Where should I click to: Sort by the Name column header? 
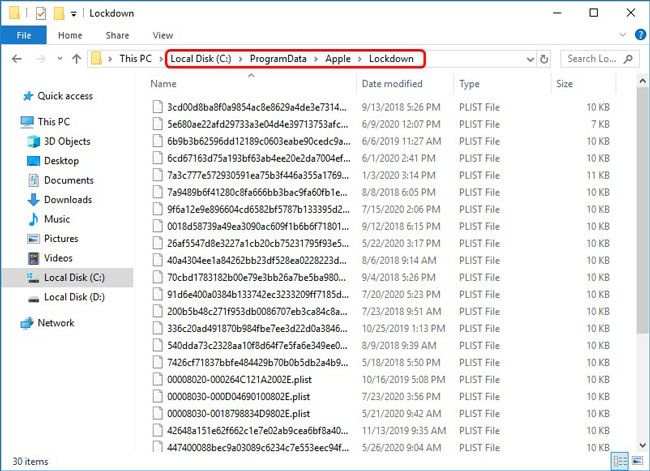click(x=163, y=84)
